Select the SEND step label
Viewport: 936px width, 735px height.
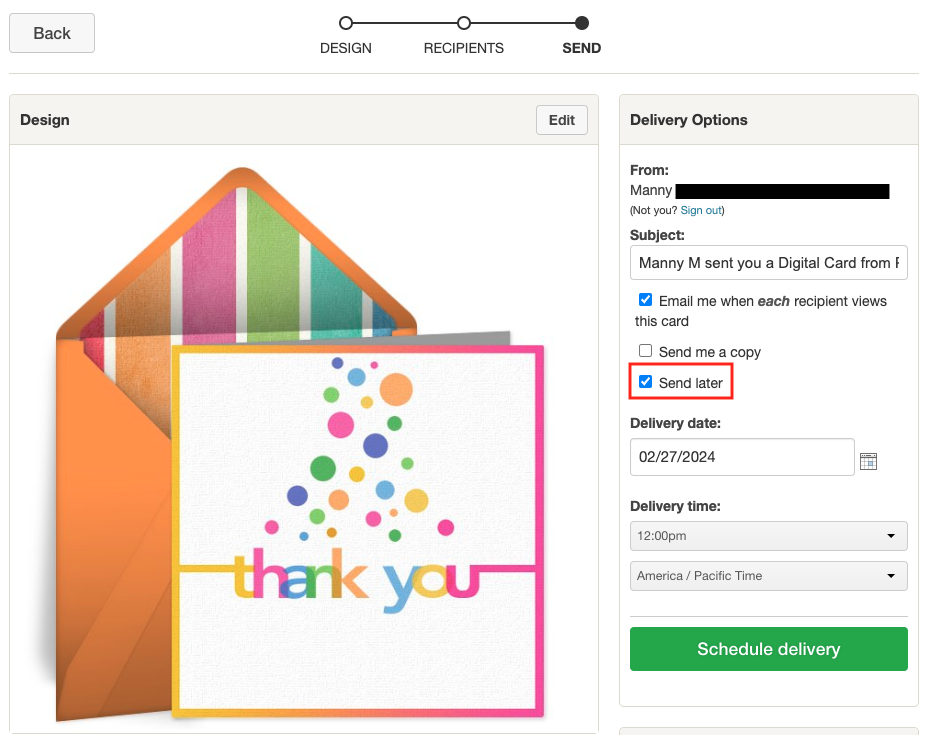click(x=582, y=48)
